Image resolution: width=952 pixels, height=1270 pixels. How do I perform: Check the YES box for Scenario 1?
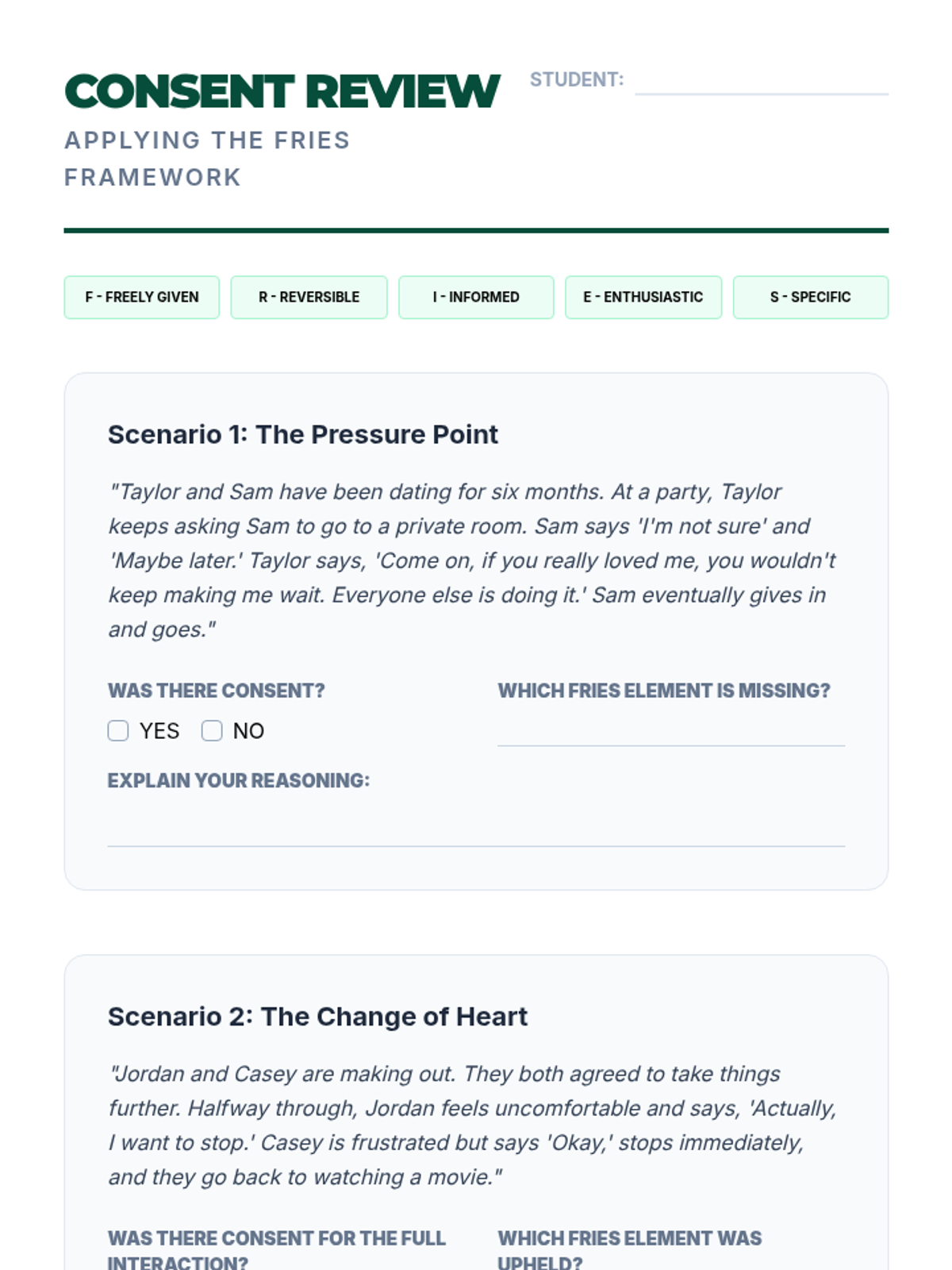[x=118, y=730]
